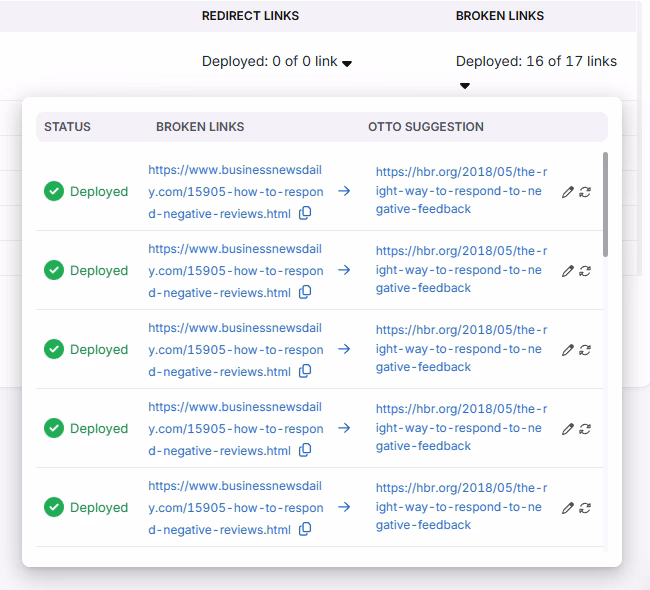Screen dimensions: 650x590
Task: Copy the broken link URL in the fifth row
Action: [305, 529]
